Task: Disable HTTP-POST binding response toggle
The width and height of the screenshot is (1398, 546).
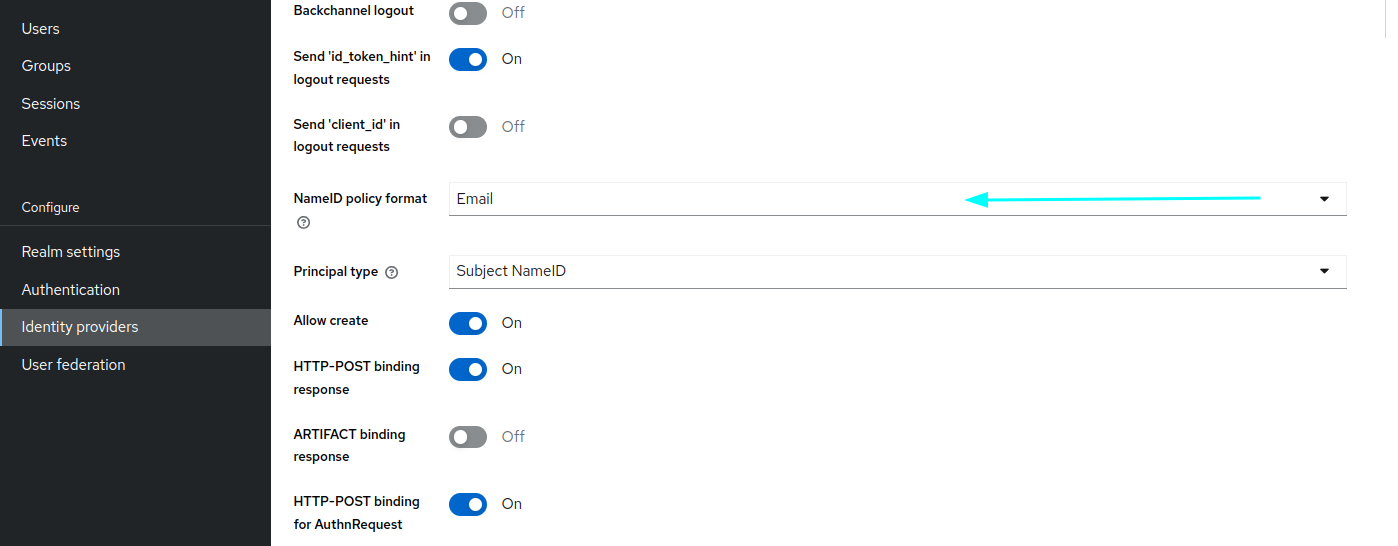Action: (x=468, y=369)
